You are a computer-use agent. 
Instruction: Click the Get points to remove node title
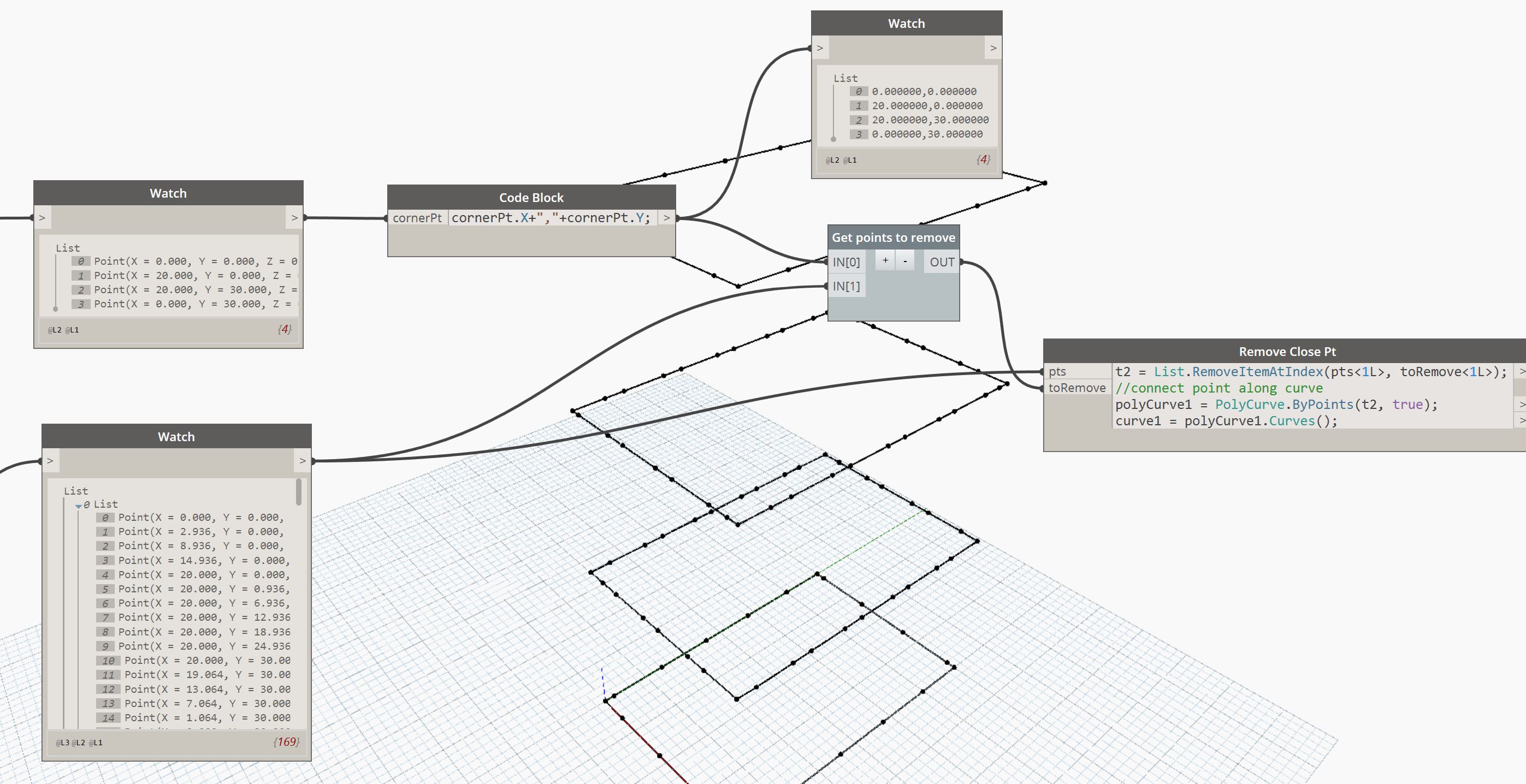coord(894,237)
